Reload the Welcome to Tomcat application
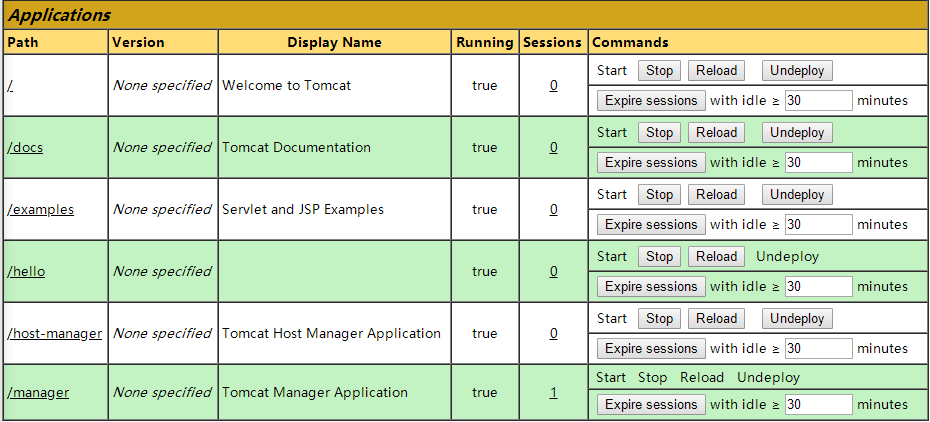The height and width of the screenshot is (422, 930). point(716,71)
